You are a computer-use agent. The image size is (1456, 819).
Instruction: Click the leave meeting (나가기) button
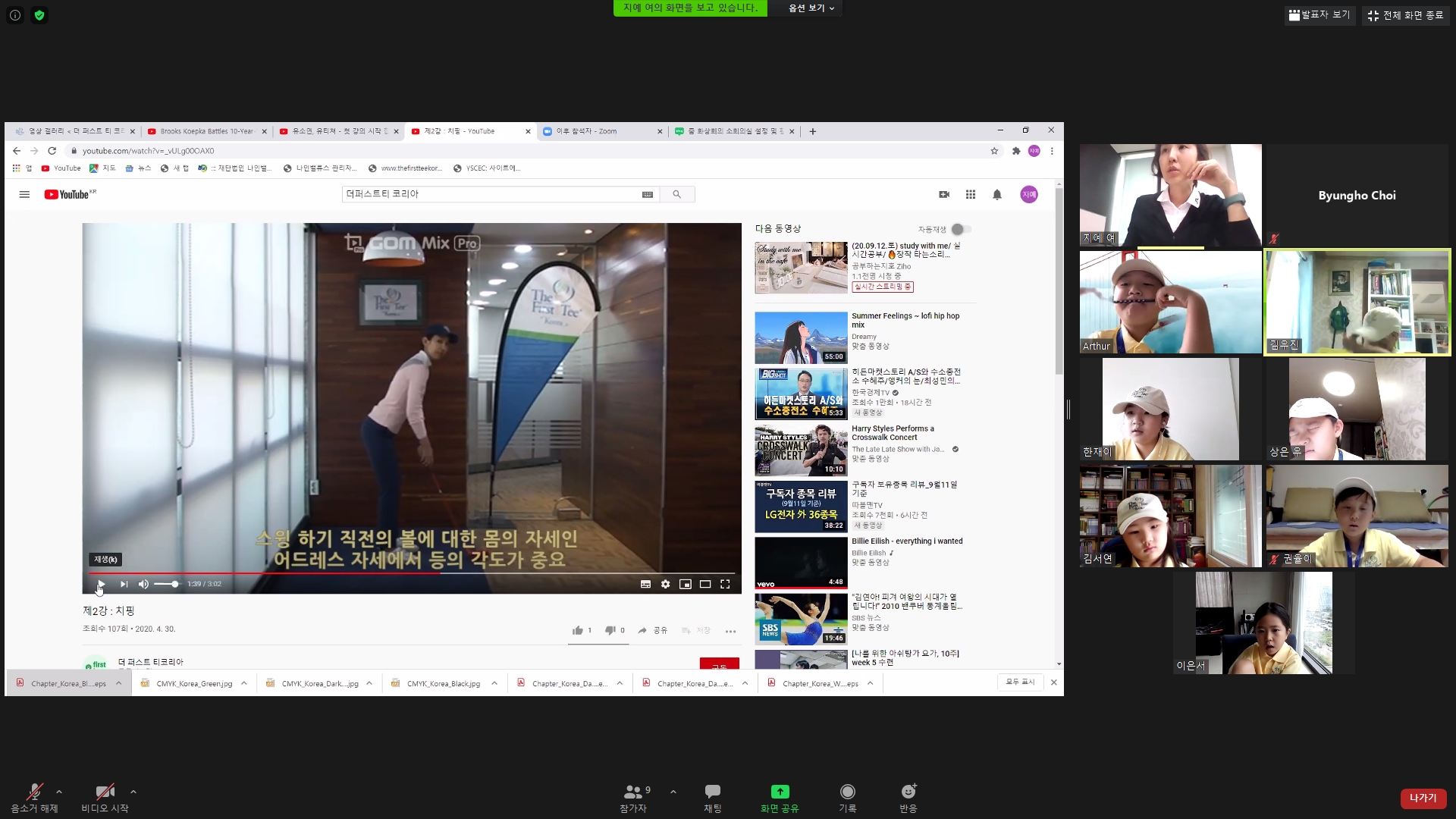[1423, 798]
